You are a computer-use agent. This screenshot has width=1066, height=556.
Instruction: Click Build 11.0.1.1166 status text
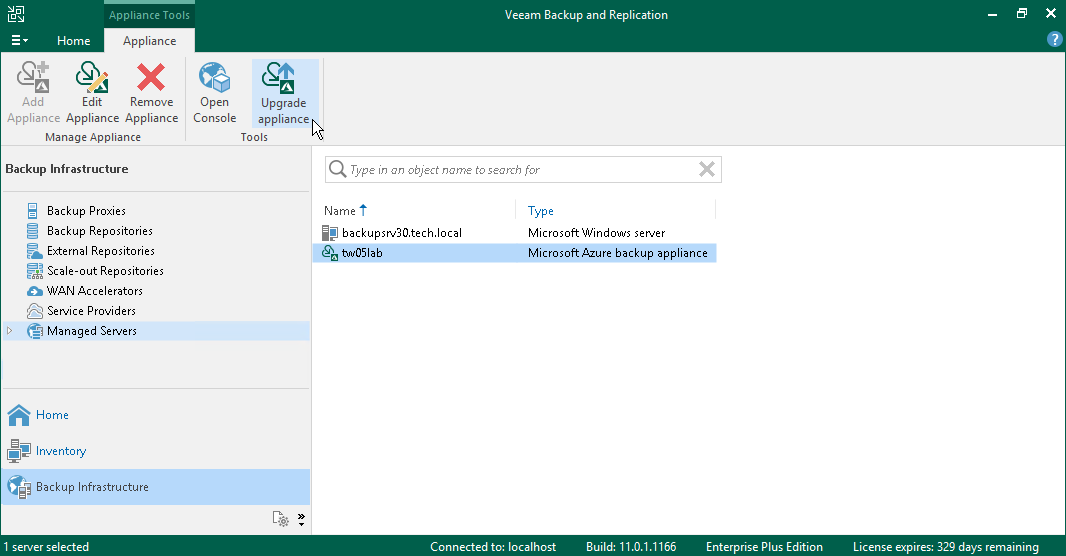[631, 547]
